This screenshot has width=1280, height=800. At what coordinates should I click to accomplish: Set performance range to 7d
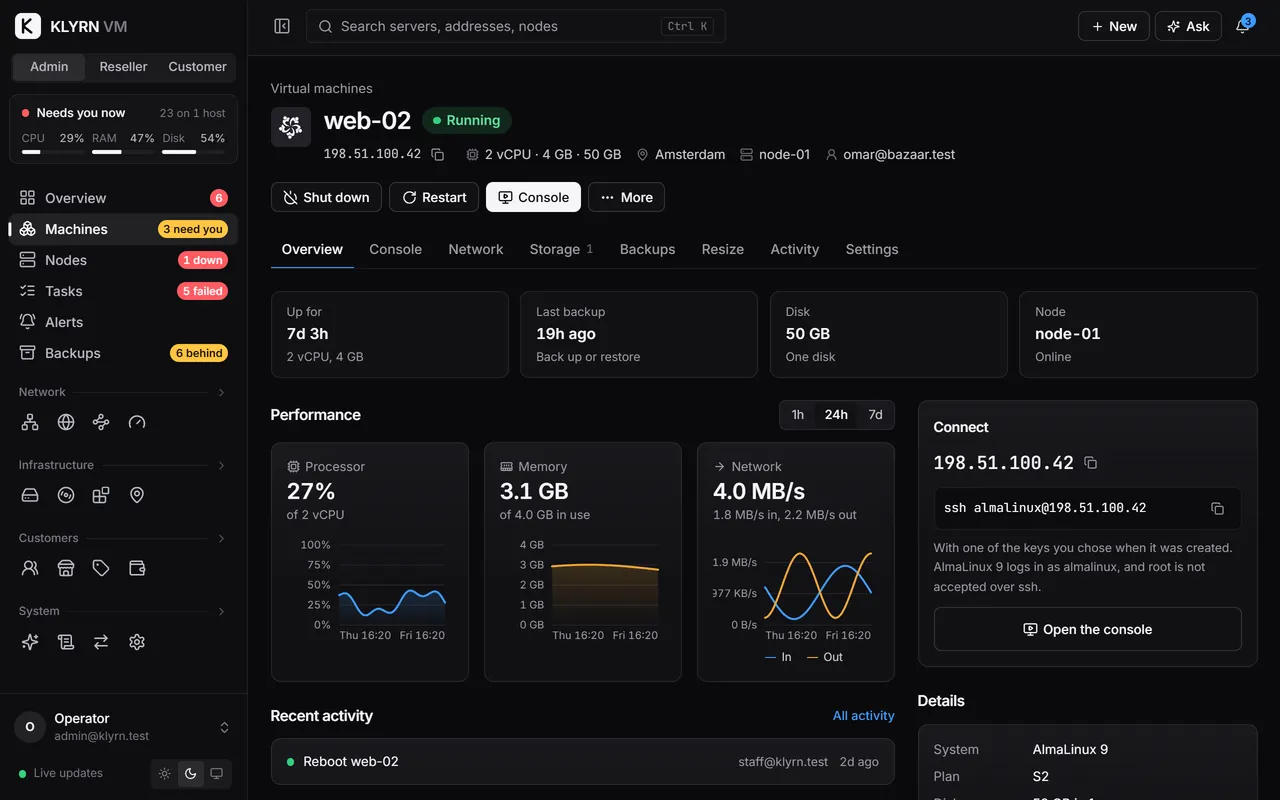point(875,415)
